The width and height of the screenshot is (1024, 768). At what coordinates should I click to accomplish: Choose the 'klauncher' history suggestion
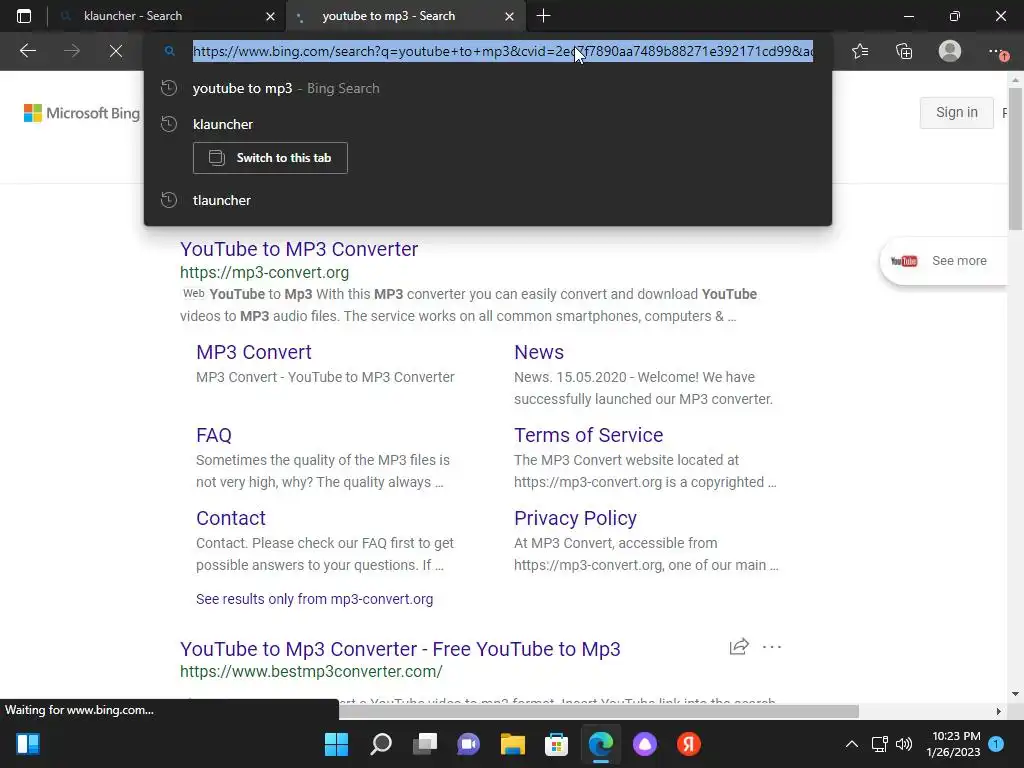click(x=488, y=124)
